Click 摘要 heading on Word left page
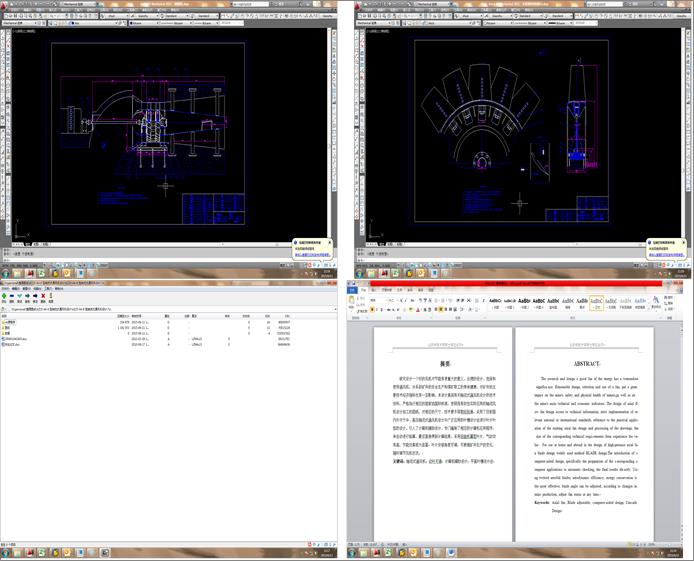694x561 pixels. pyautogui.click(x=445, y=364)
